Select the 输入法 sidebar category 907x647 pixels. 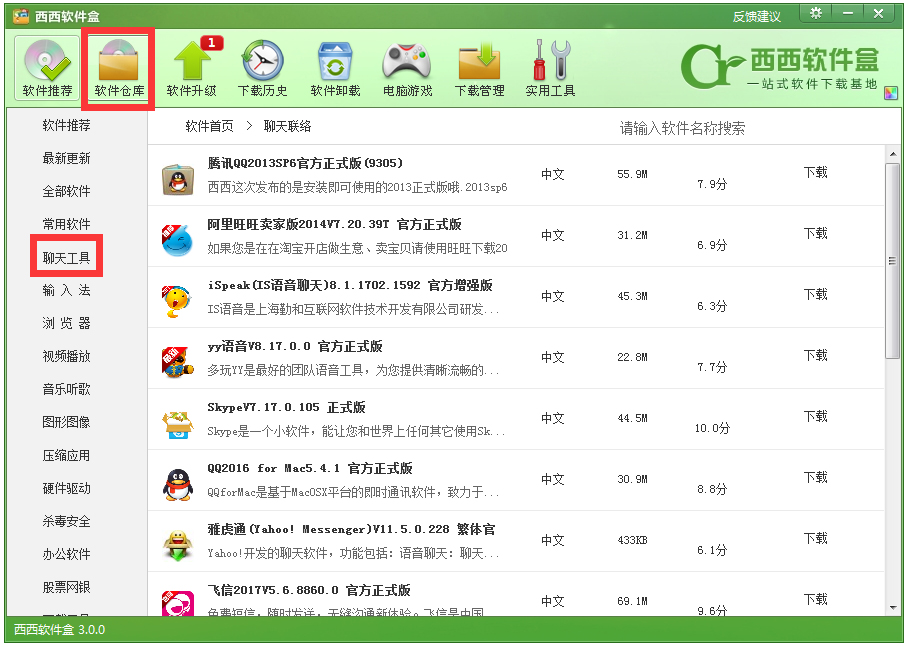click(x=66, y=290)
